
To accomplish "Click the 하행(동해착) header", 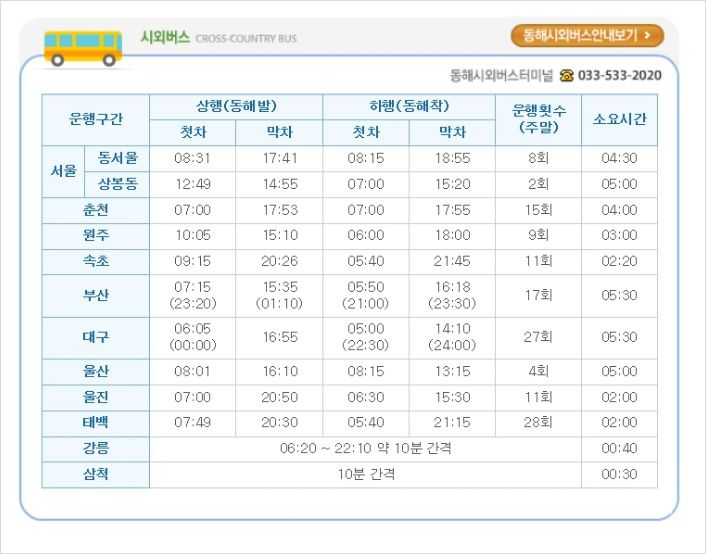I will pos(409,107).
